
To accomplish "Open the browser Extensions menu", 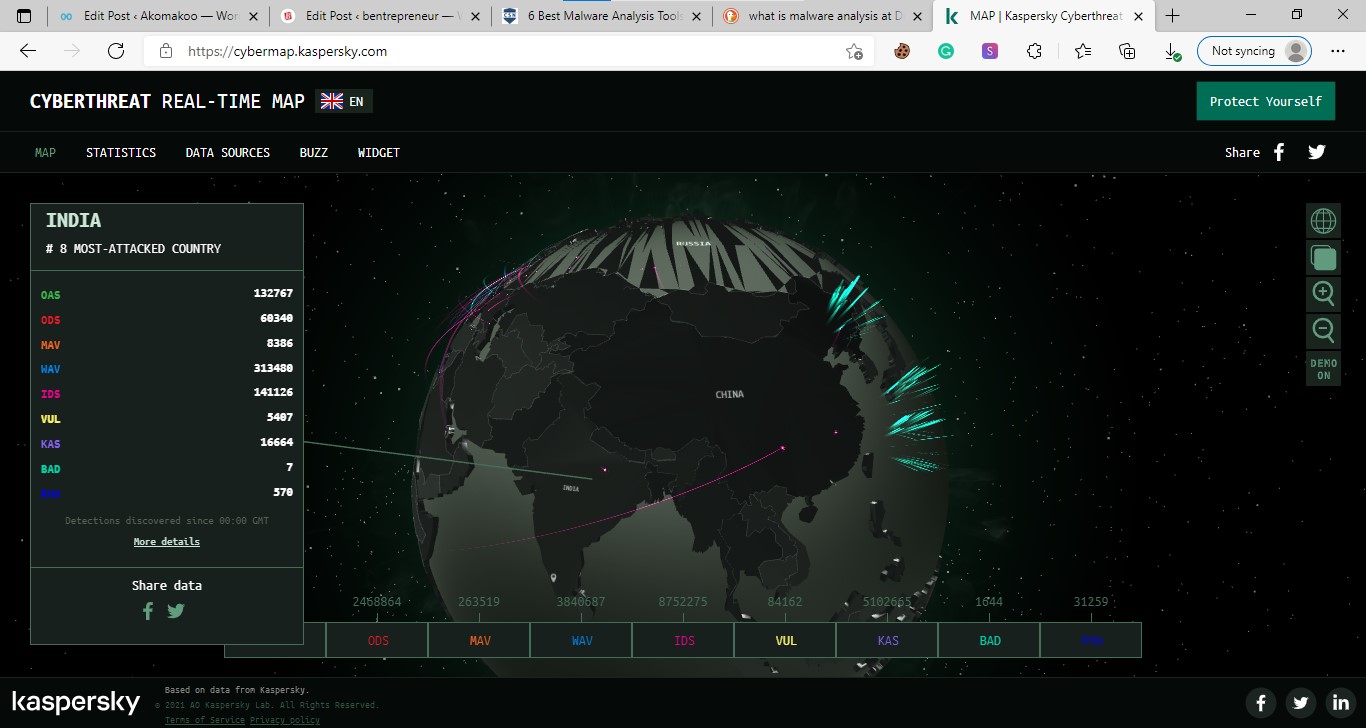I will tap(1035, 51).
